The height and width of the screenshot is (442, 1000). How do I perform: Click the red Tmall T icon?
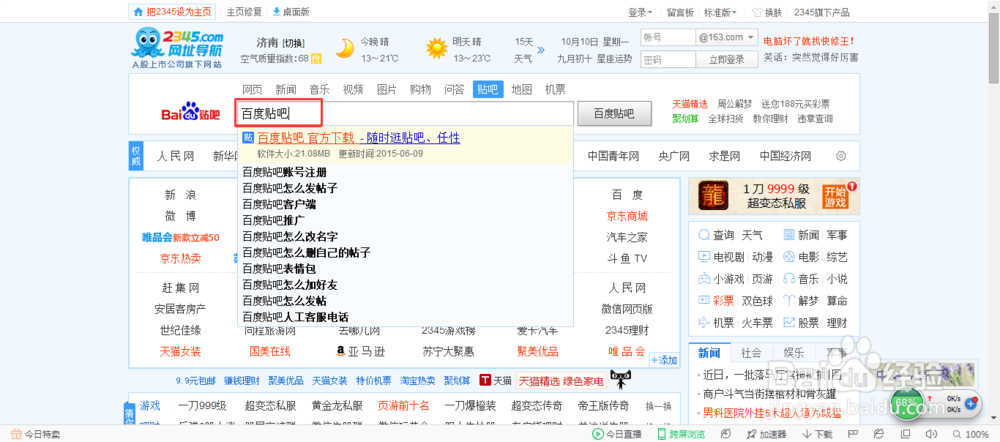click(x=485, y=380)
